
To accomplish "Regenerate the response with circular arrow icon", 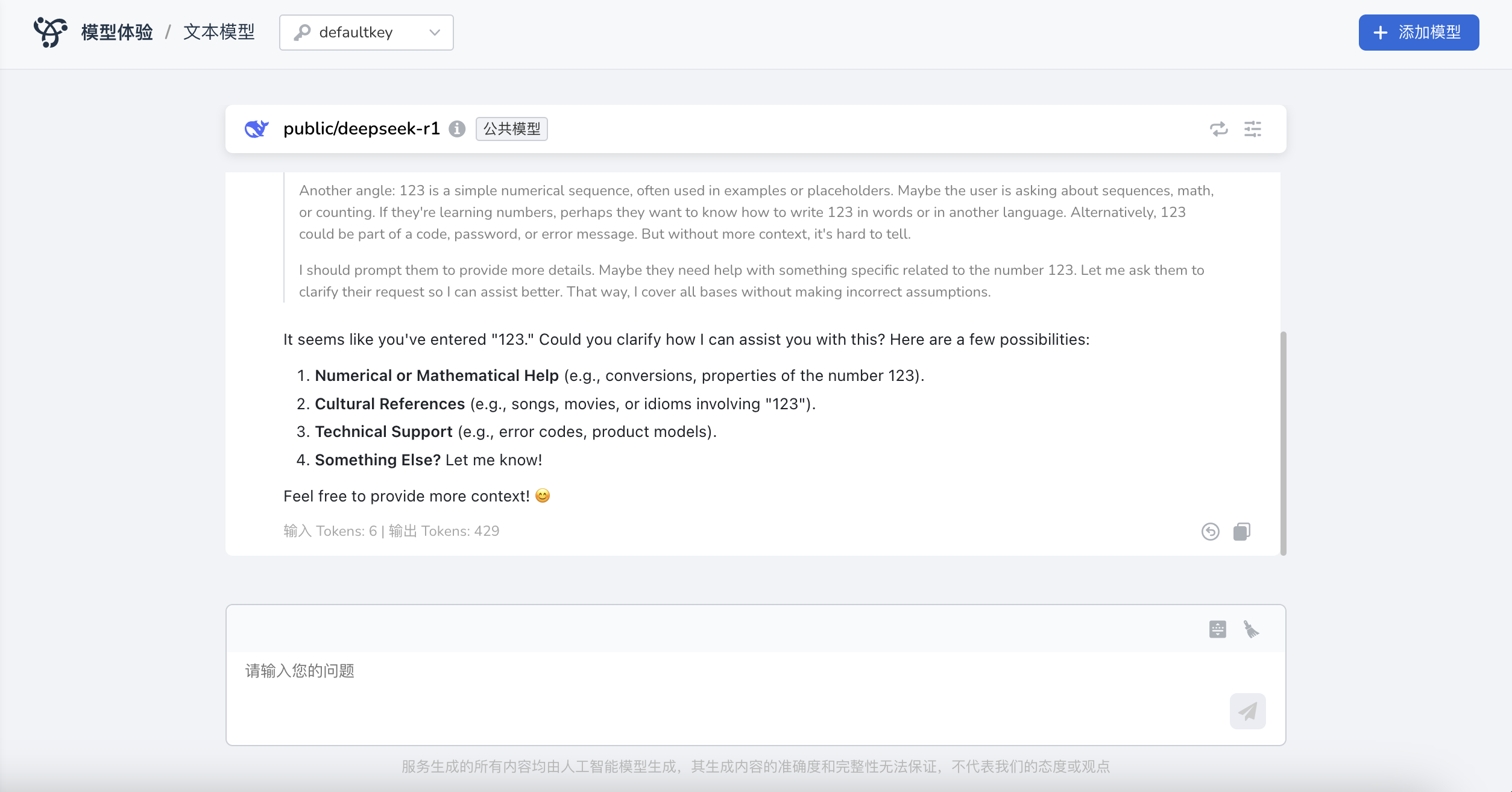I will 1210,532.
